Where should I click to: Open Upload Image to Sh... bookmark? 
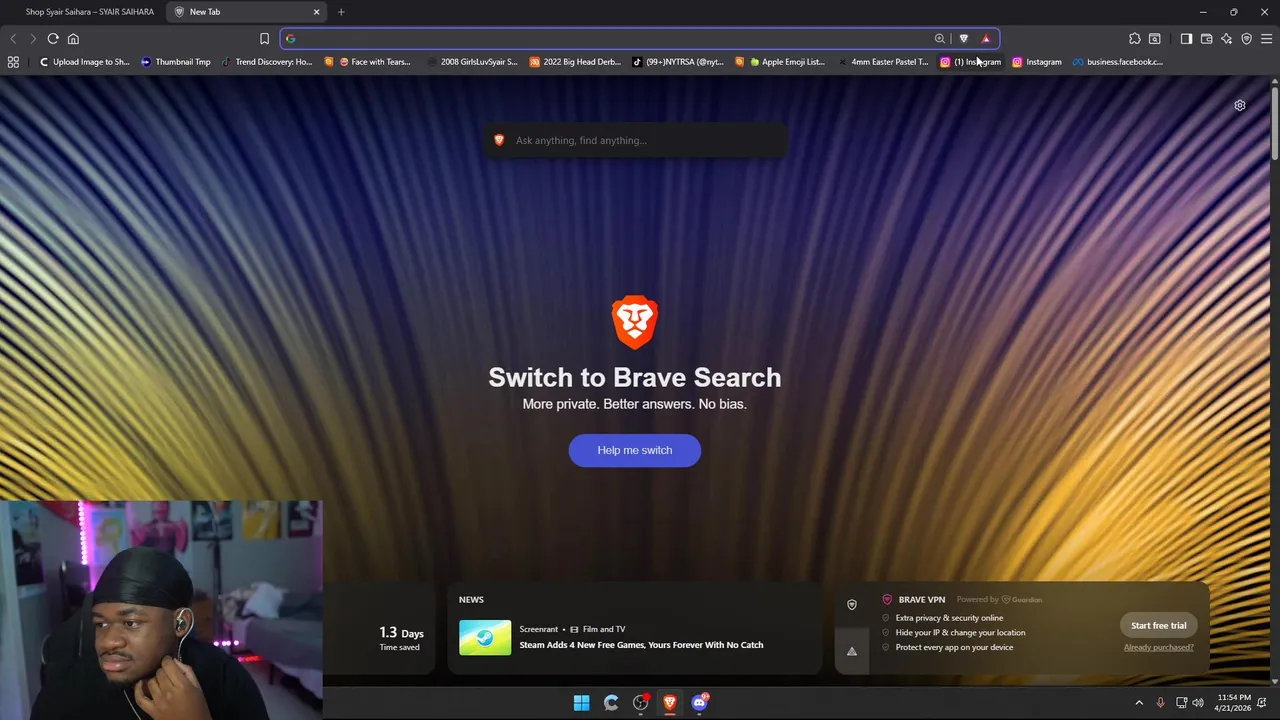pyautogui.click(x=84, y=62)
